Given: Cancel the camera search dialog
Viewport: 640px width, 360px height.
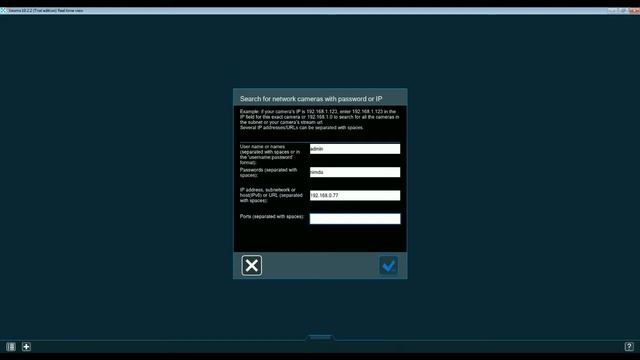Looking at the screenshot, I should [x=251, y=265].
